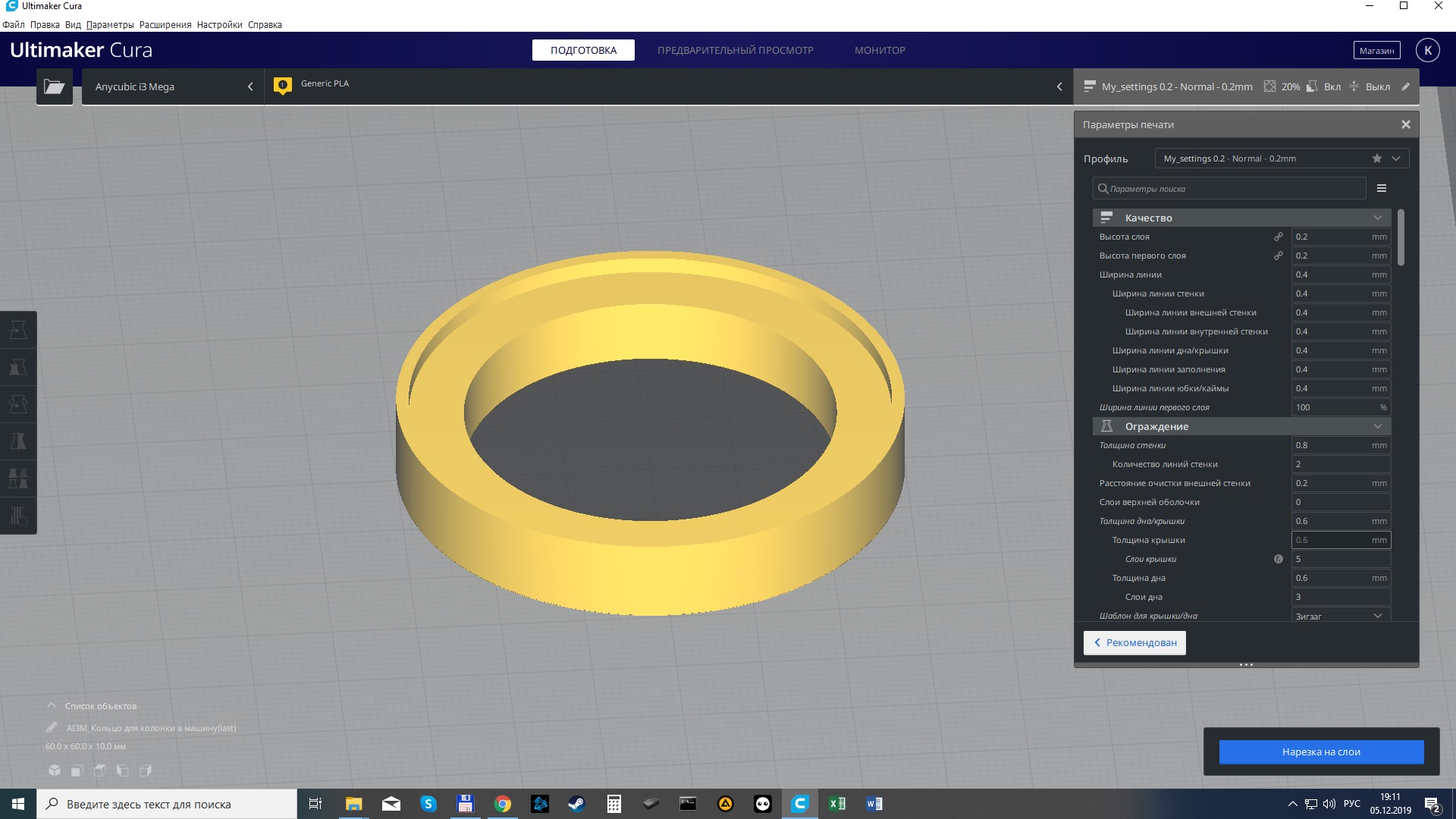
Task: Click the Параметры поиска search field
Action: (1229, 188)
